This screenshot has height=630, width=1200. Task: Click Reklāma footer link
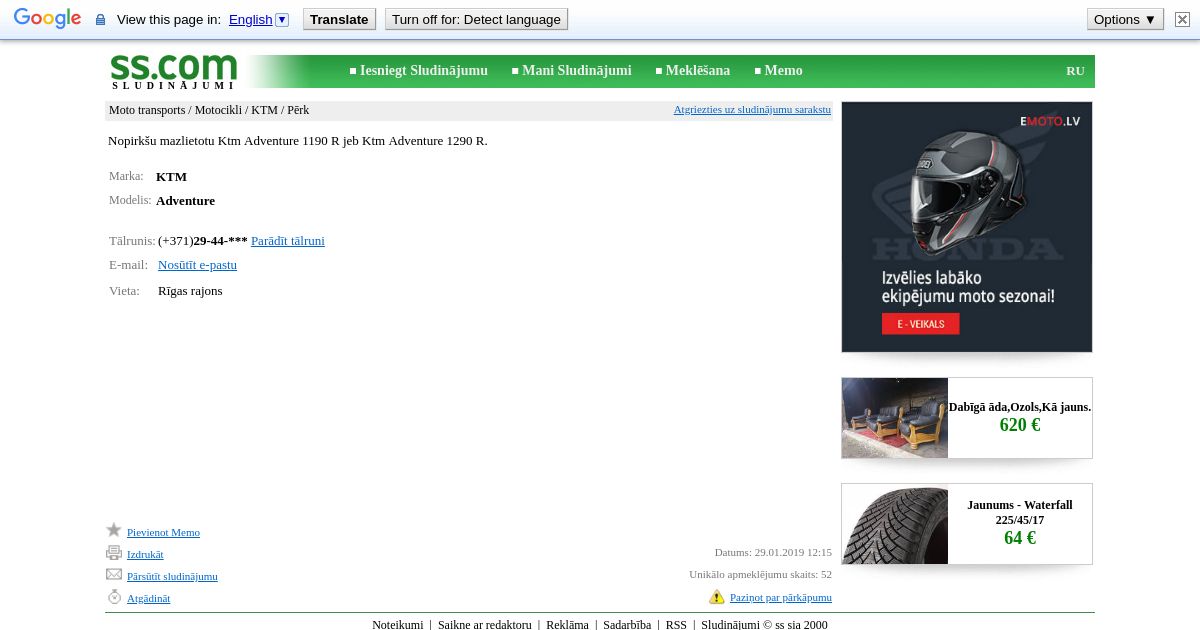(x=567, y=624)
